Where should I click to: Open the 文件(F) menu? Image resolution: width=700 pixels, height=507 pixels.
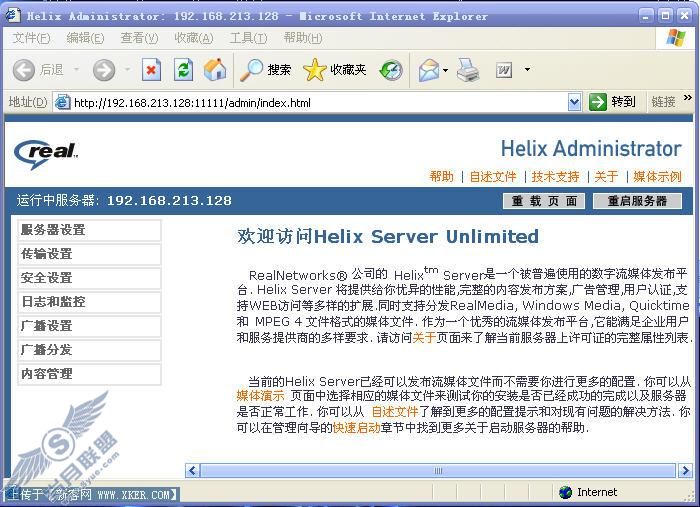pyautogui.click(x=31, y=38)
